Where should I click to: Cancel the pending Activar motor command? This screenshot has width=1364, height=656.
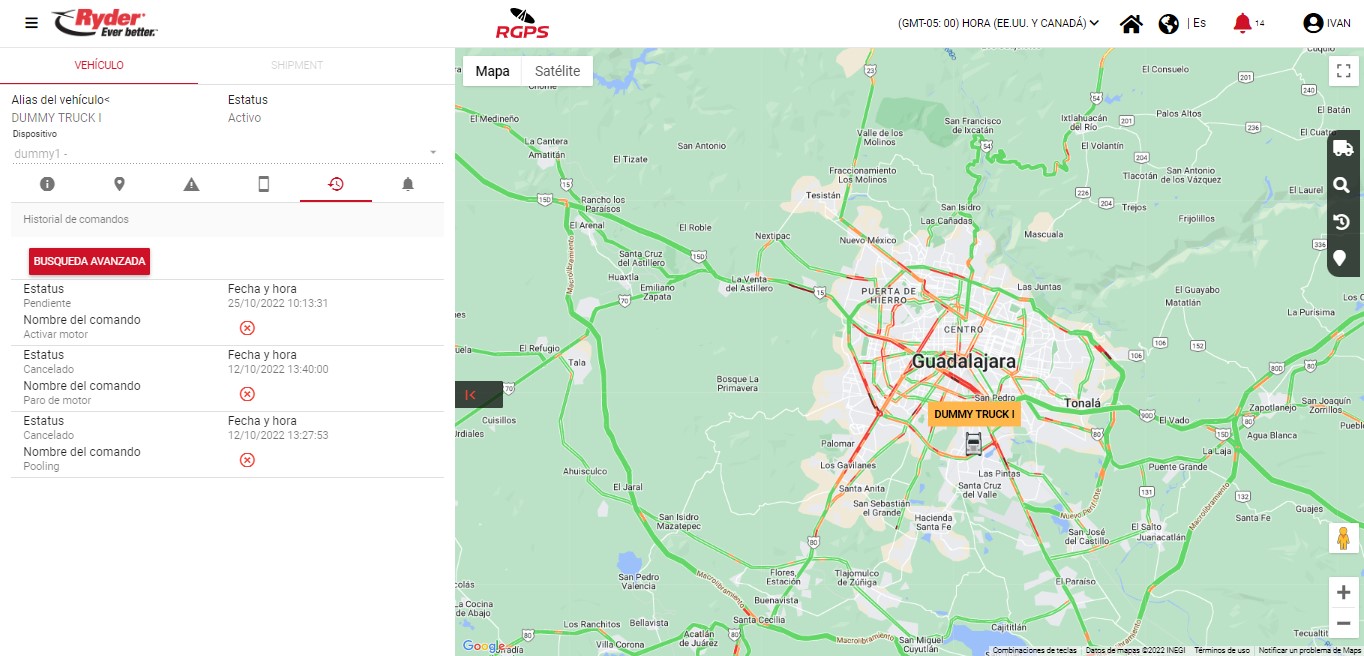tap(247, 328)
